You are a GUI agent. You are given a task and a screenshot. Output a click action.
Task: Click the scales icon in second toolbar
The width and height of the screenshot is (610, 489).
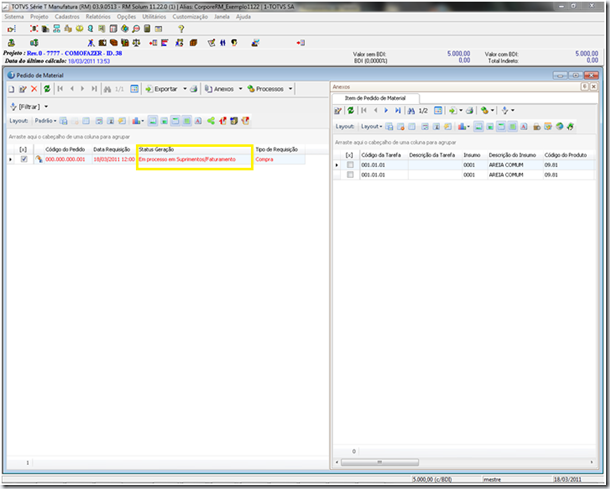tap(136, 43)
